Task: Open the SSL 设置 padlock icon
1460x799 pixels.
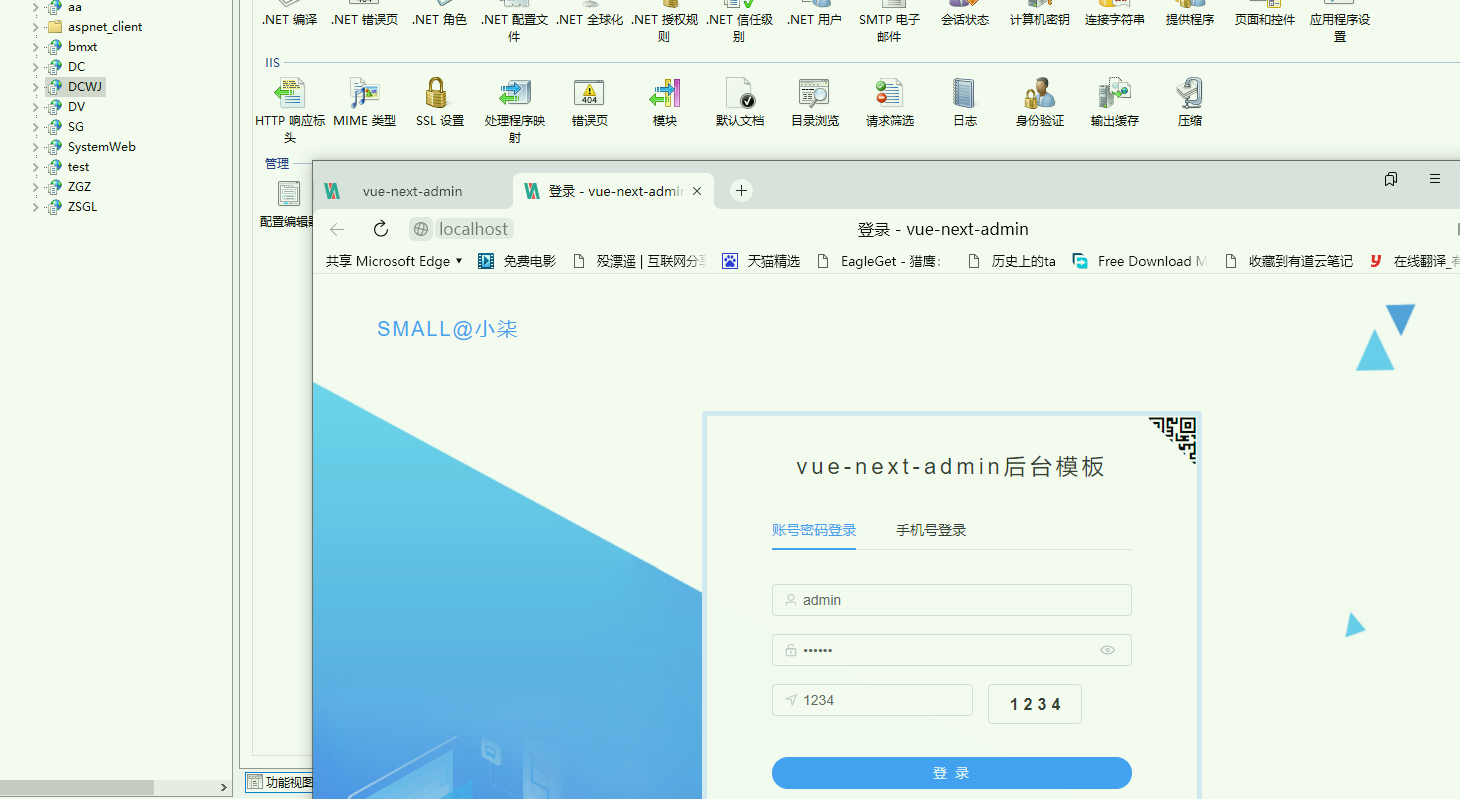Action: [436, 94]
